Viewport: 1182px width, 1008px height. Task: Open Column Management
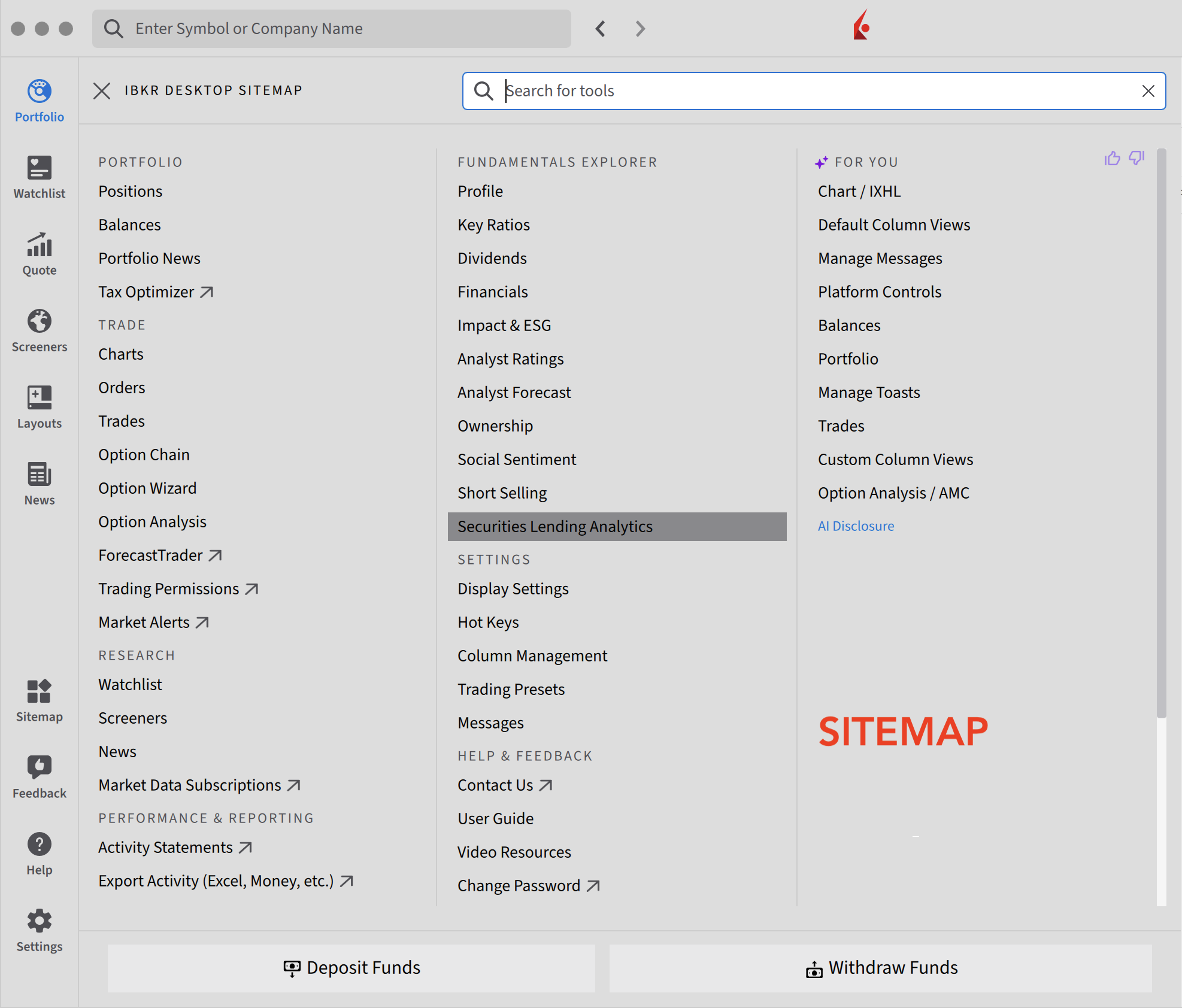(x=532, y=656)
